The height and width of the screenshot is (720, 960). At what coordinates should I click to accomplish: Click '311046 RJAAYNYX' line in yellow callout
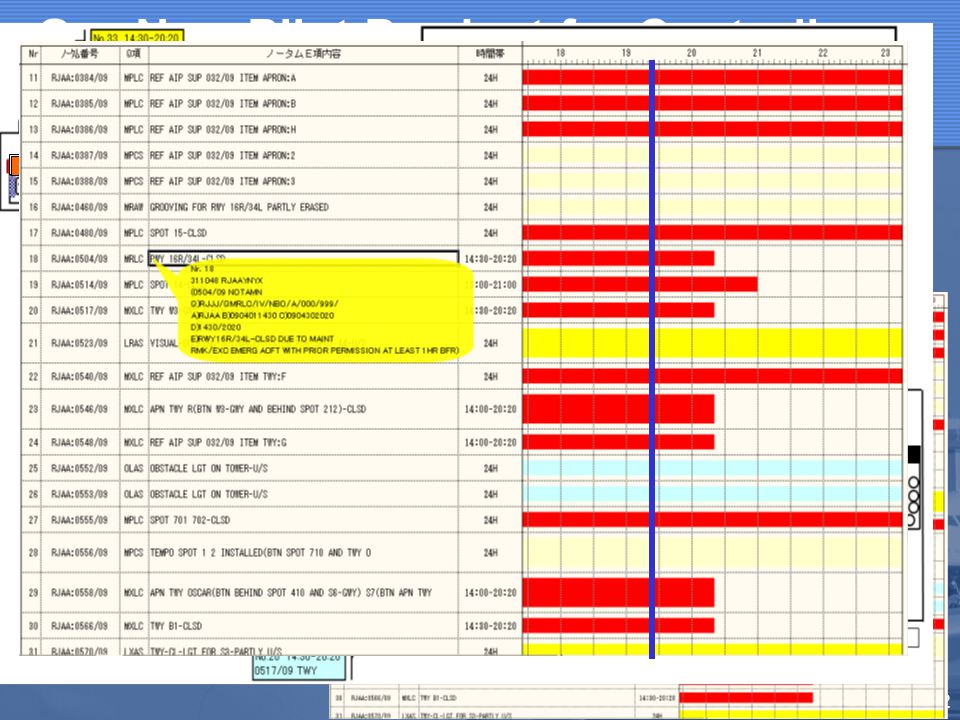click(x=227, y=280)
